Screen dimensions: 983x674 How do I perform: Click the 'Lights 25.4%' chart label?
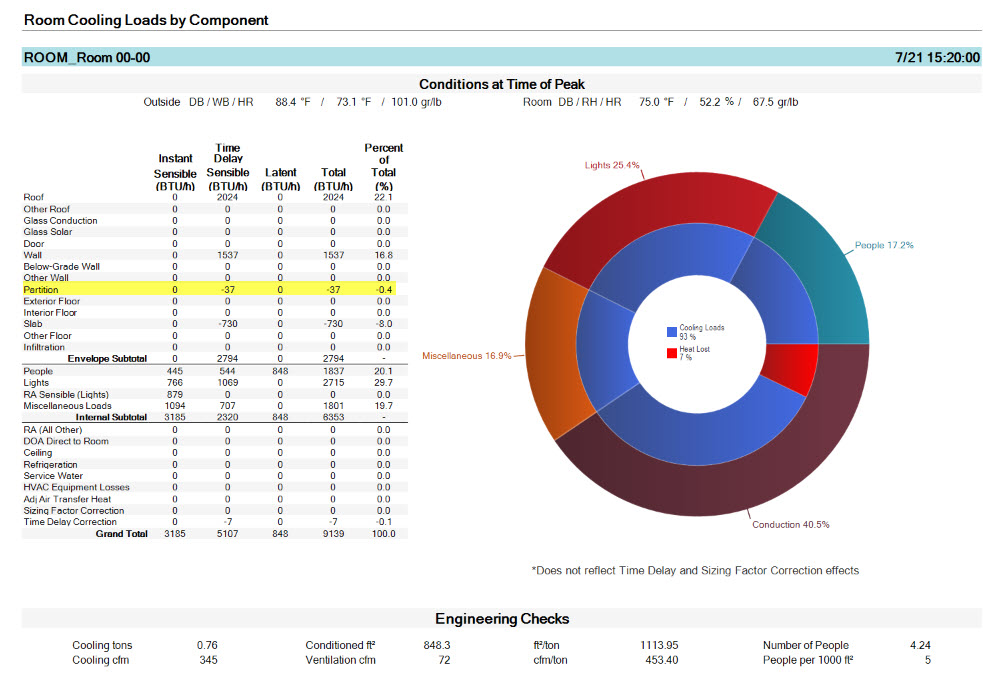coord(612,165)
